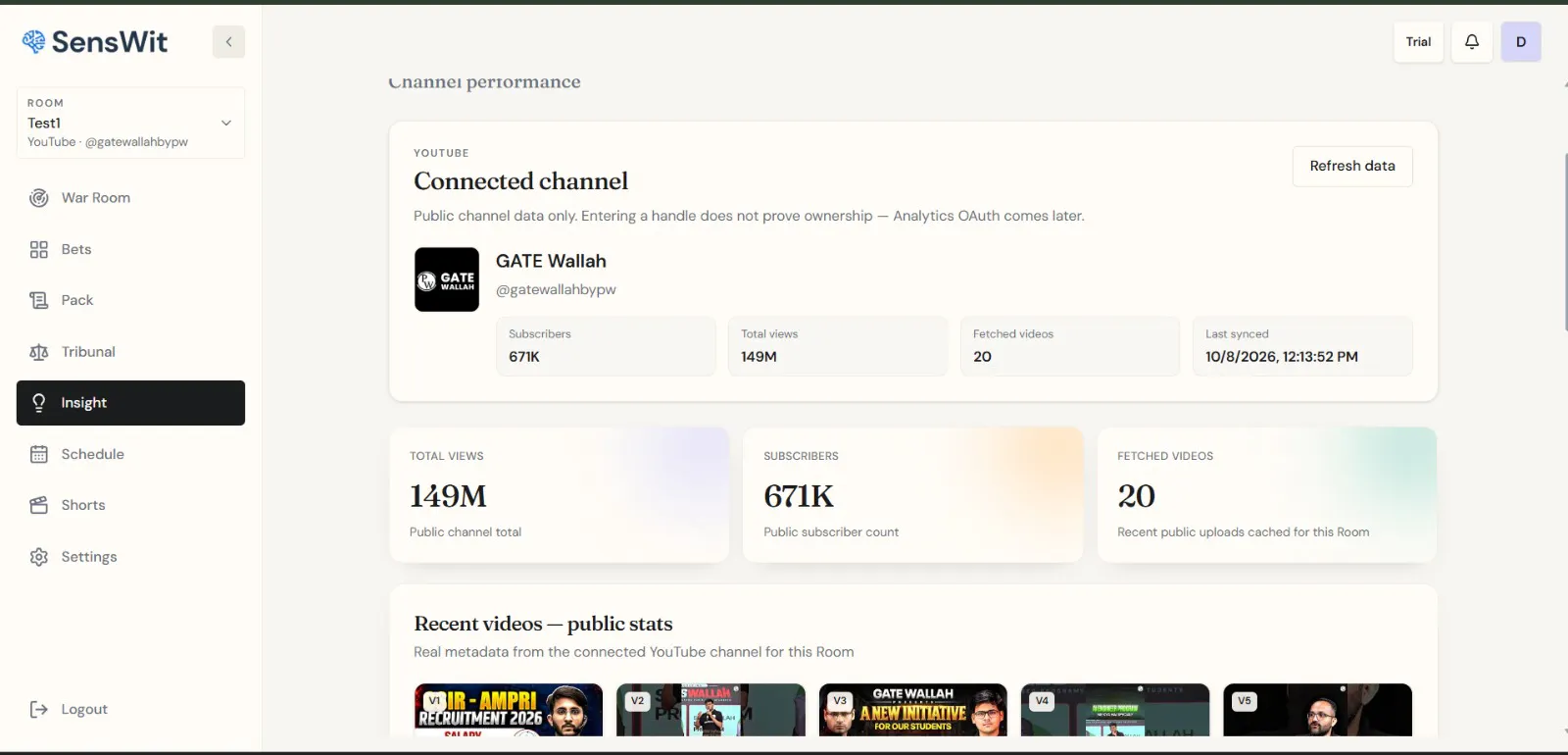Navigate to Pack

(130, 300)
